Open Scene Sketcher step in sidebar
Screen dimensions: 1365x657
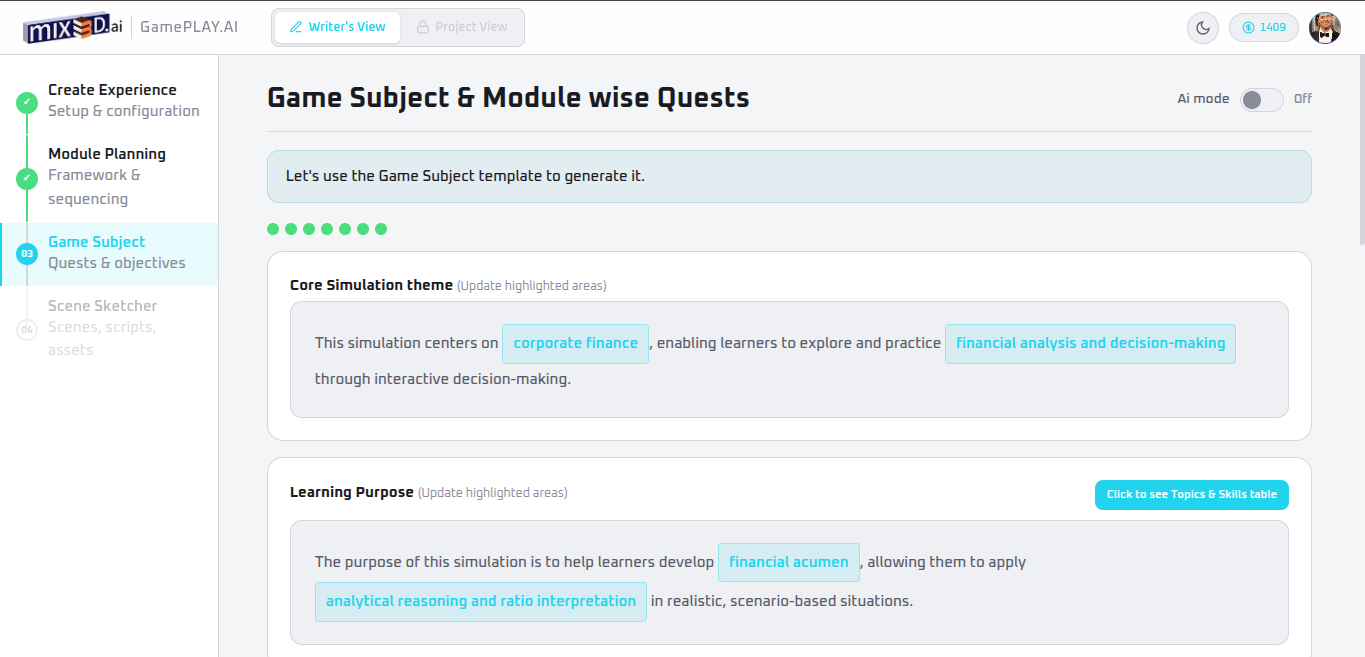click(x=103, y=306)
